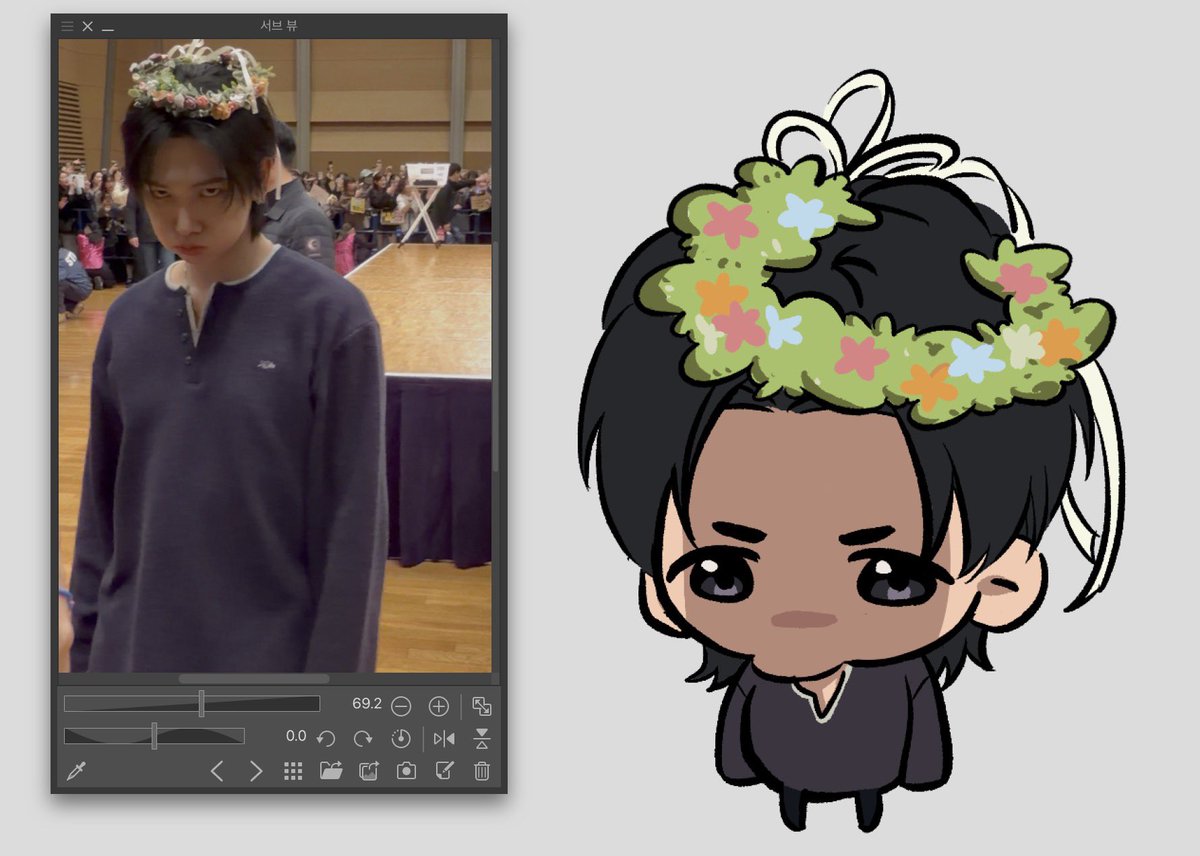
Task: Click the rotation slider handle in Sub View
Action: coord(154,736)
